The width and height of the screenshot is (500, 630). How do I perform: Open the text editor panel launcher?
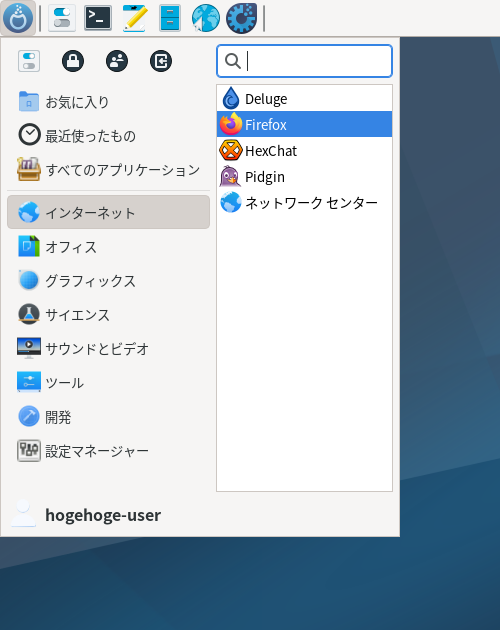coord(134,18)
